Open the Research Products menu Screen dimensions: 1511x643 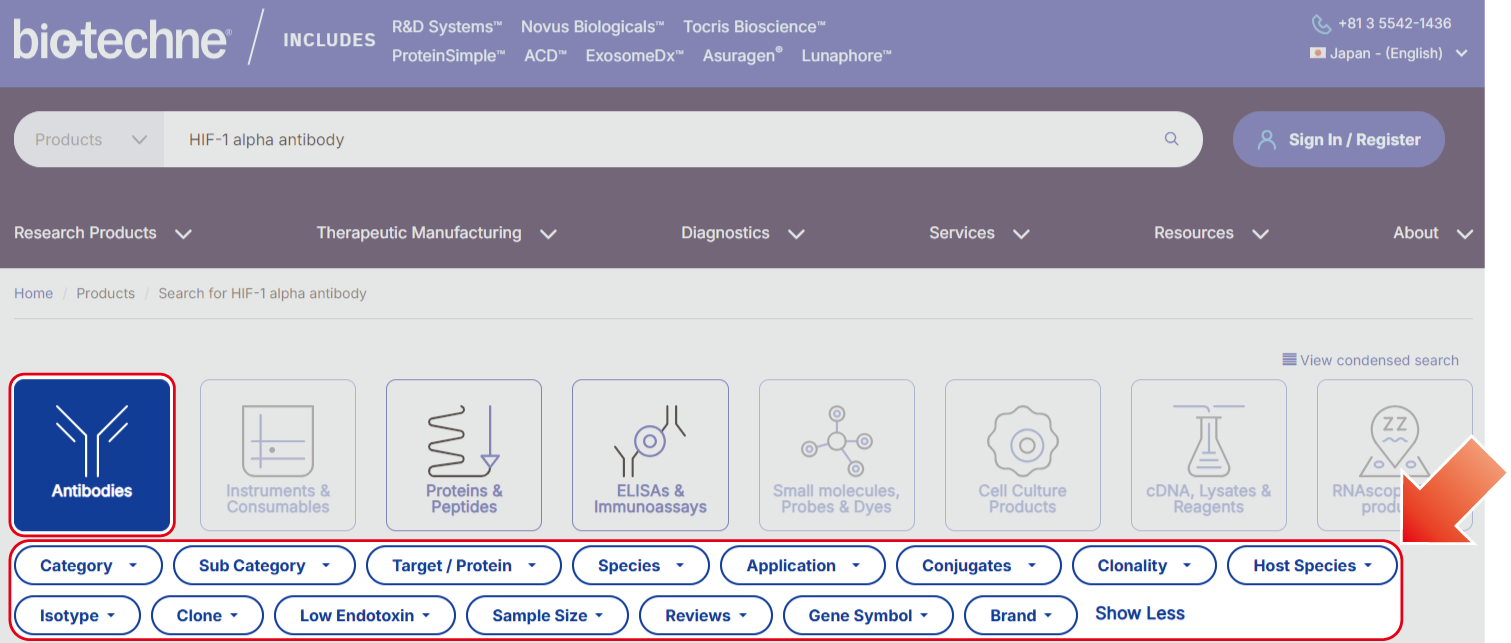pyautogui.click(x=102, y=233)
